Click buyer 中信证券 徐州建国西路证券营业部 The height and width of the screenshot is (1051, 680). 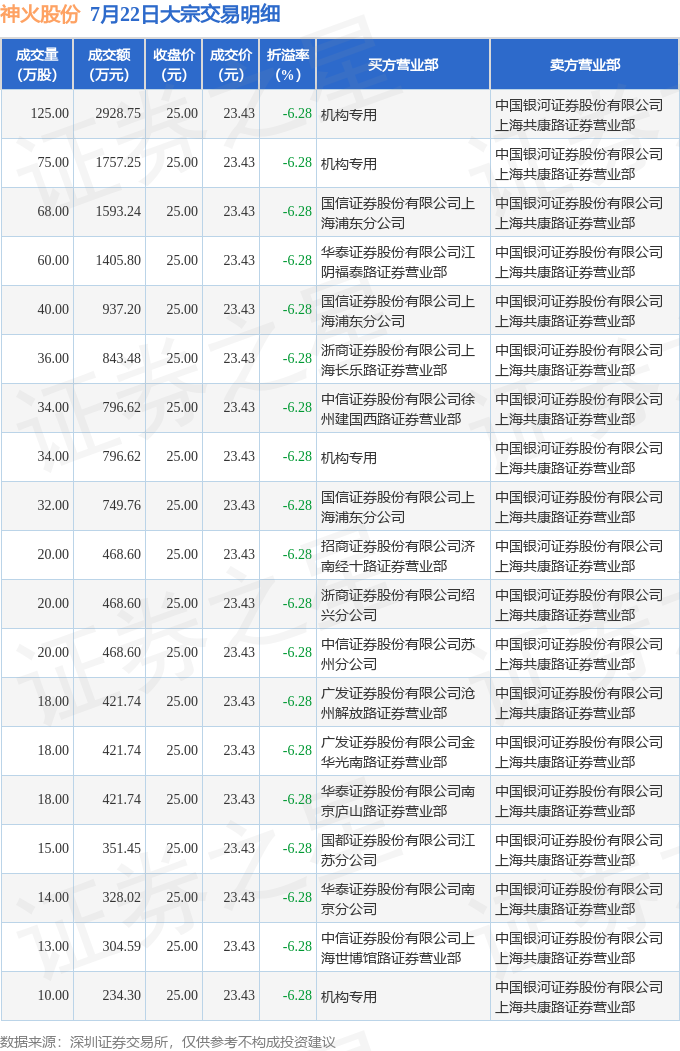pyautogui.click(x=398, y=408)
